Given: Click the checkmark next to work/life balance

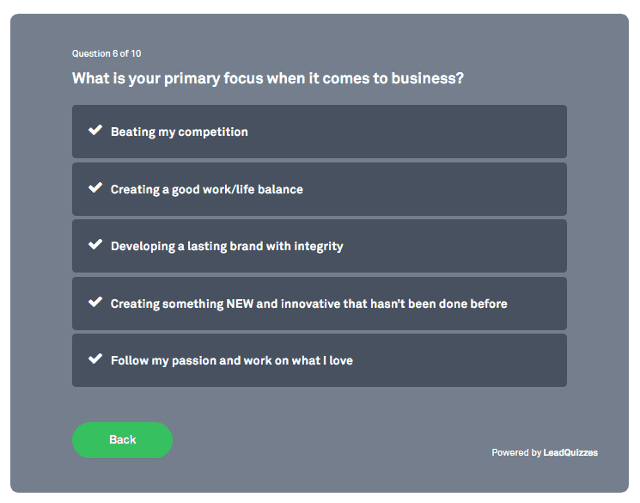Looking at the screenshot, I should pyautogui.click(x=95, y=188).
